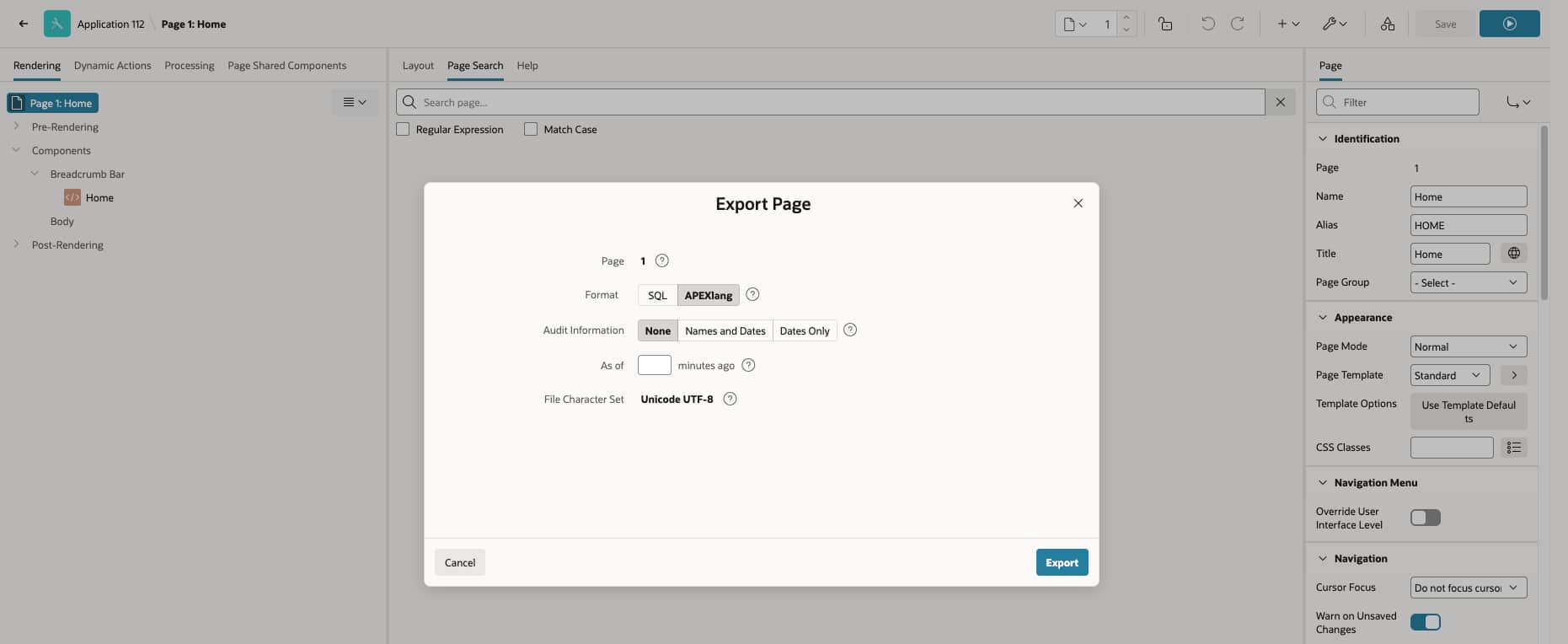Image resolution: width=1568 pixels, height=644 pixels.
Task: Open the Shared Components icon
Action: point(1388,24)
